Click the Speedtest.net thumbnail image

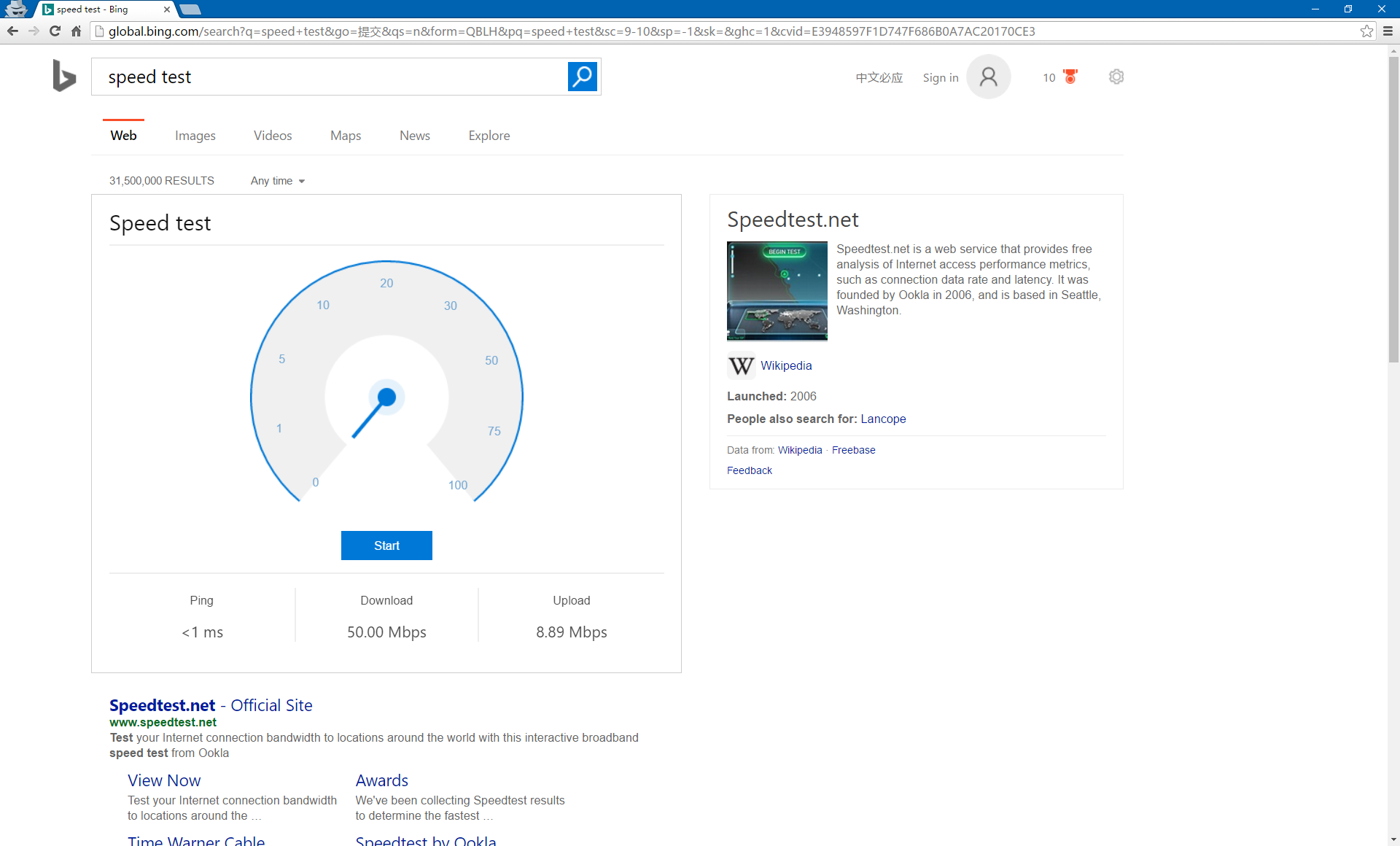point(777,291)
